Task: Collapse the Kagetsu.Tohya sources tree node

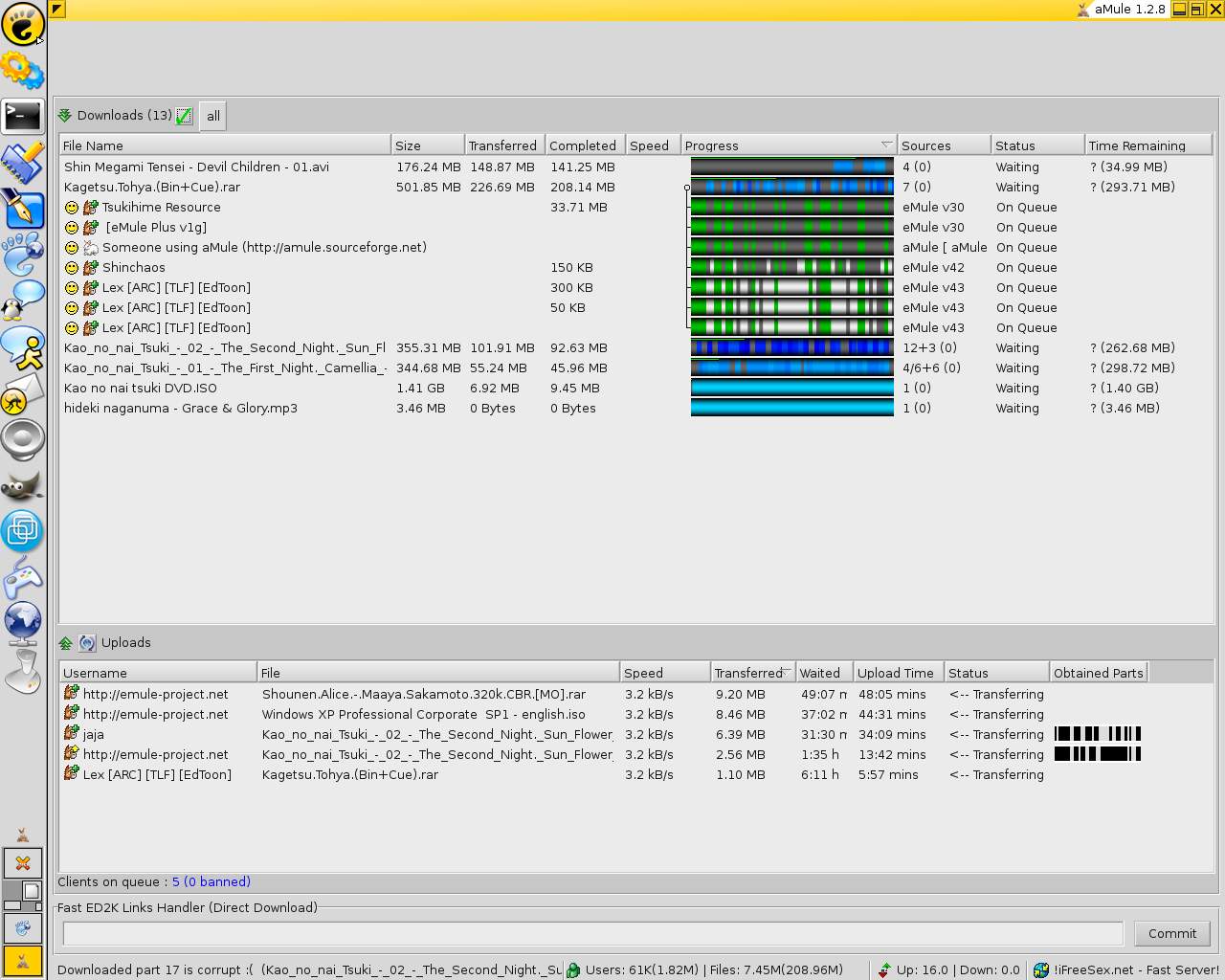Action: (686, 188)
